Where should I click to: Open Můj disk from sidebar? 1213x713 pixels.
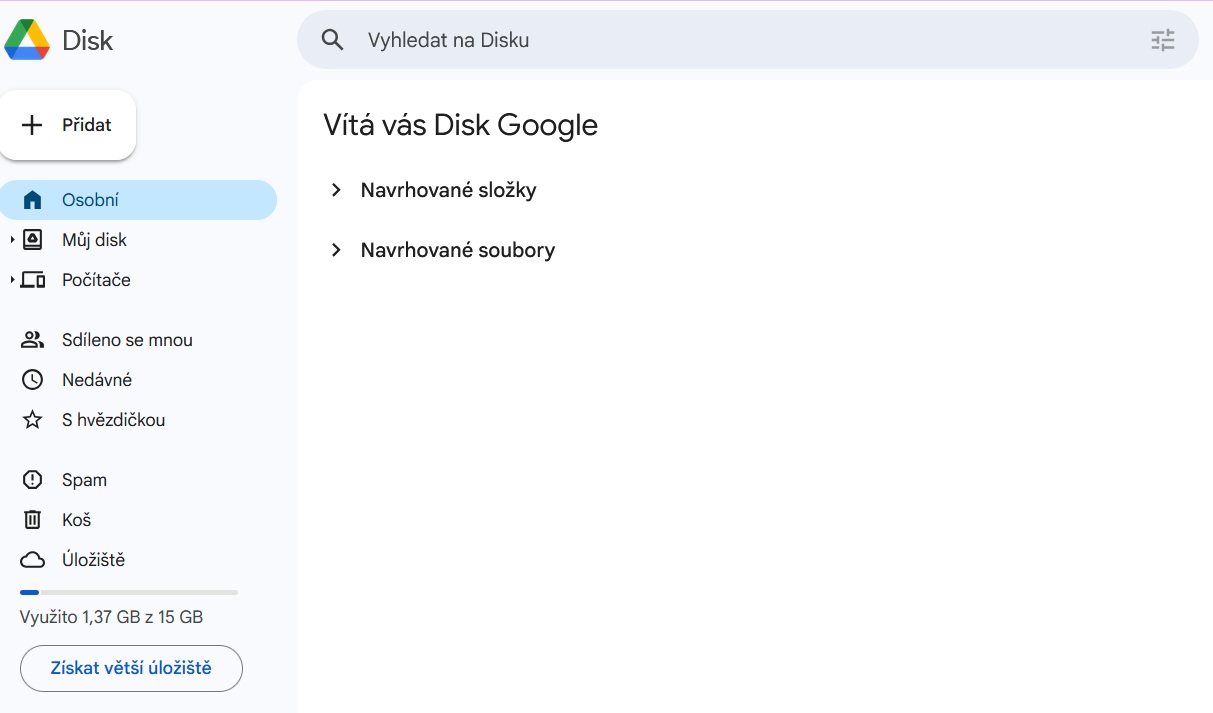click(x=94, y=240)
